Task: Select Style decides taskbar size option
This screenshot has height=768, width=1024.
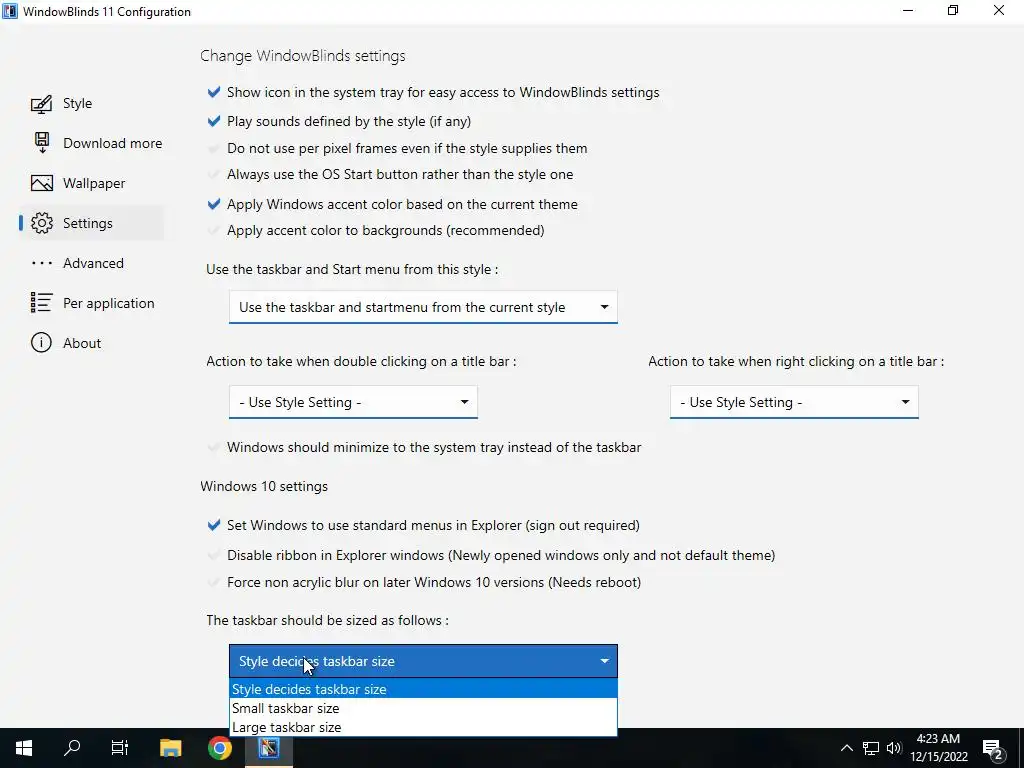Action: [423, 689]
